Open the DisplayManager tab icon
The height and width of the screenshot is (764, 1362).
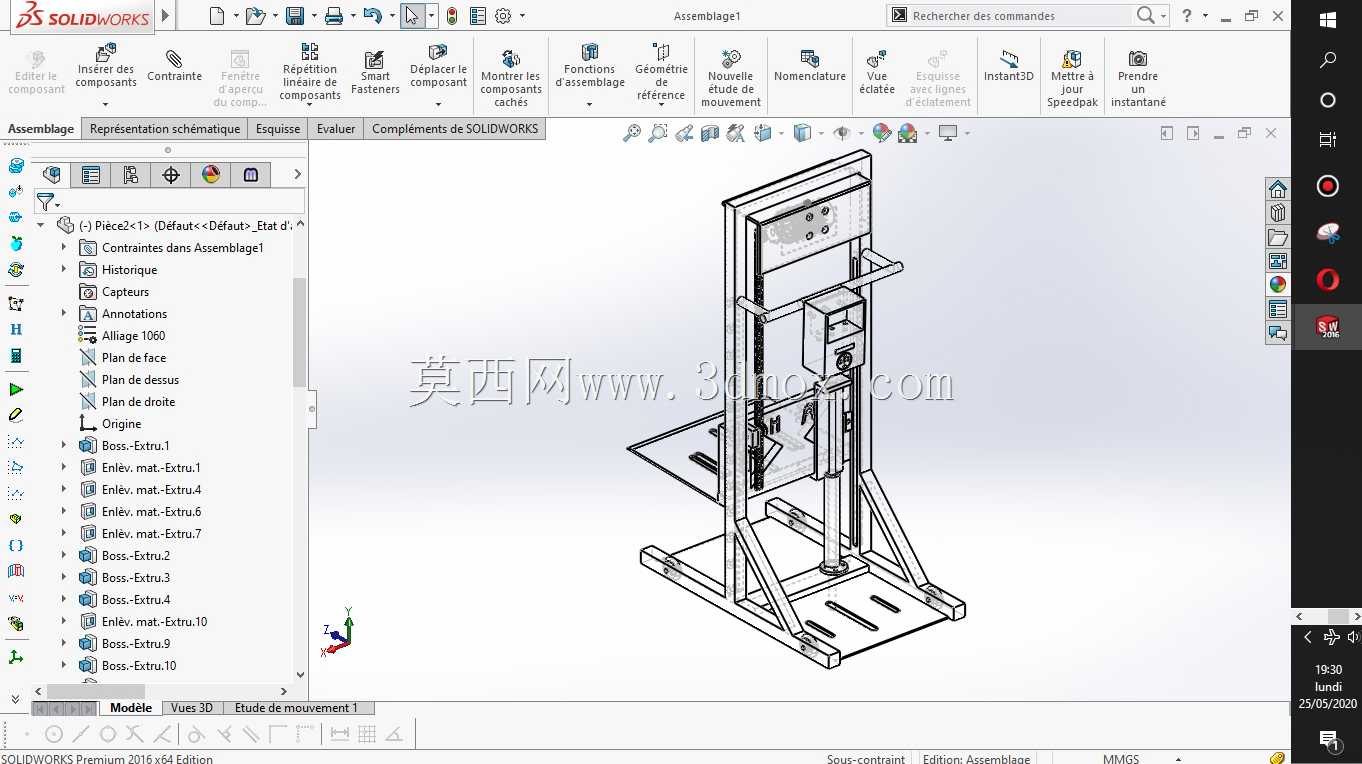pos(211,175)
